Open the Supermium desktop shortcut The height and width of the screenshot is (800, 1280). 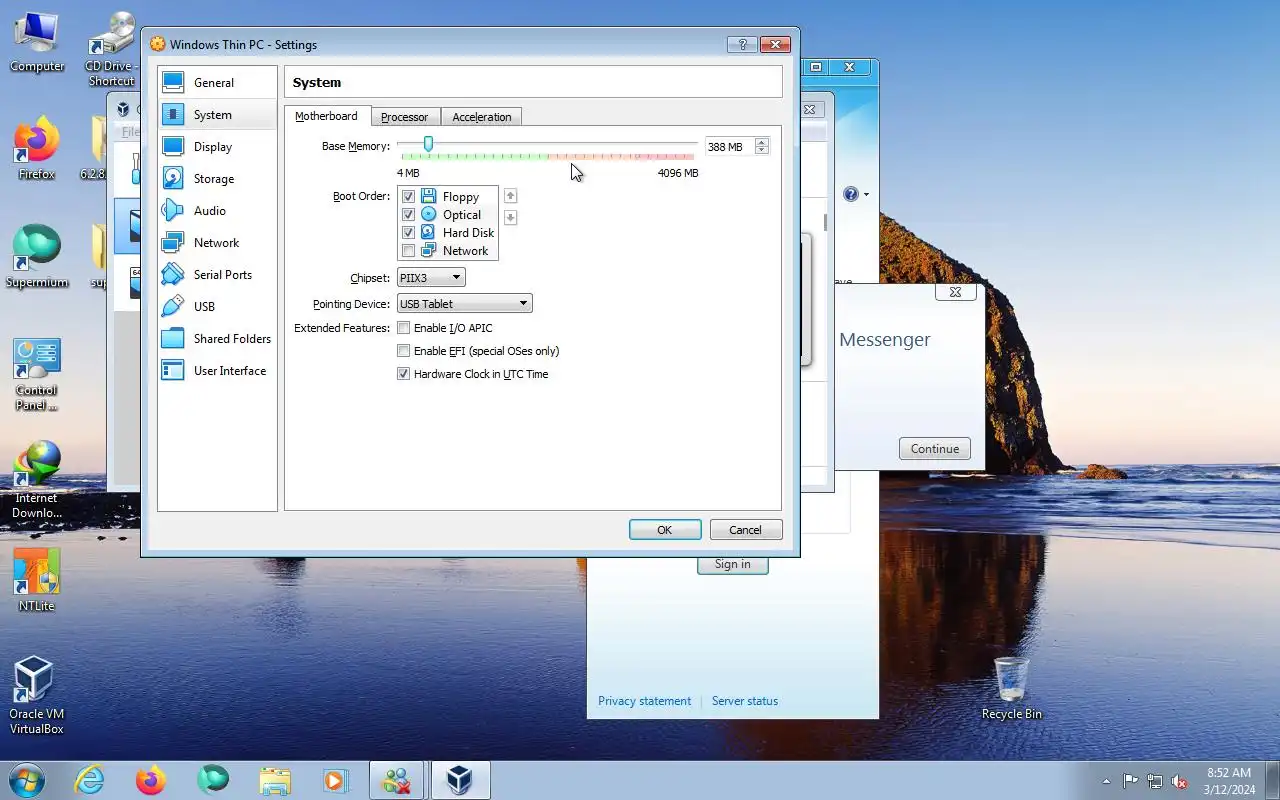coord(37,258)
